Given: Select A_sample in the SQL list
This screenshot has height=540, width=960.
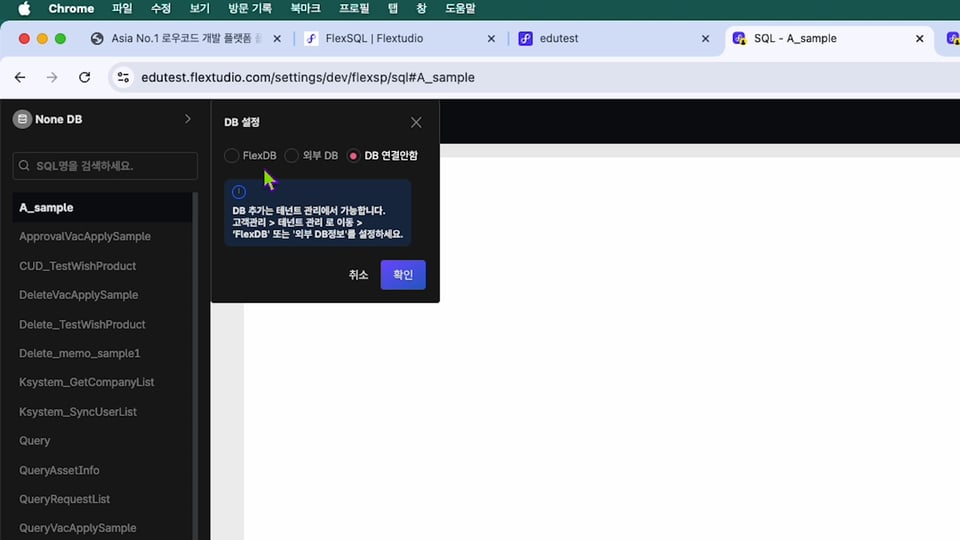Looking at the screenshot, I should point(102,208).
